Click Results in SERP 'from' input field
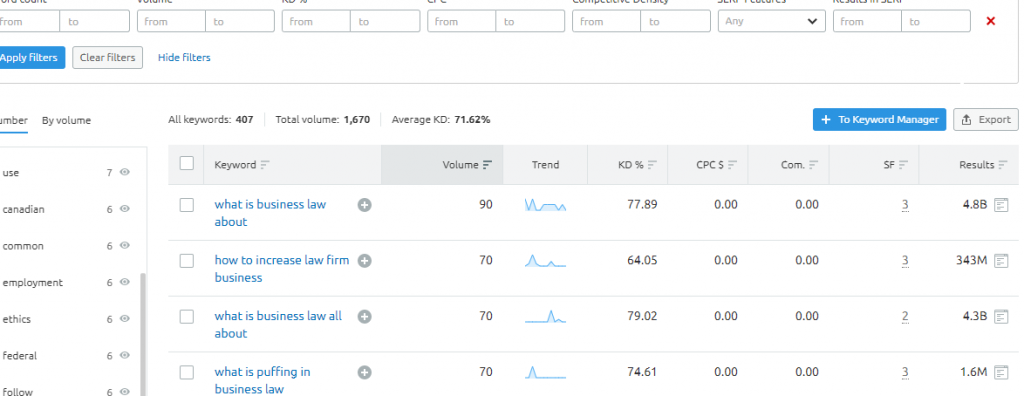 point(867,21)
